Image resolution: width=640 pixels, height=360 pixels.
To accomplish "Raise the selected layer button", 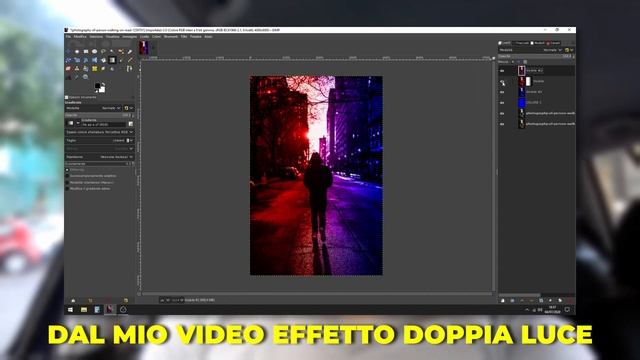I will tap(522, 300).
